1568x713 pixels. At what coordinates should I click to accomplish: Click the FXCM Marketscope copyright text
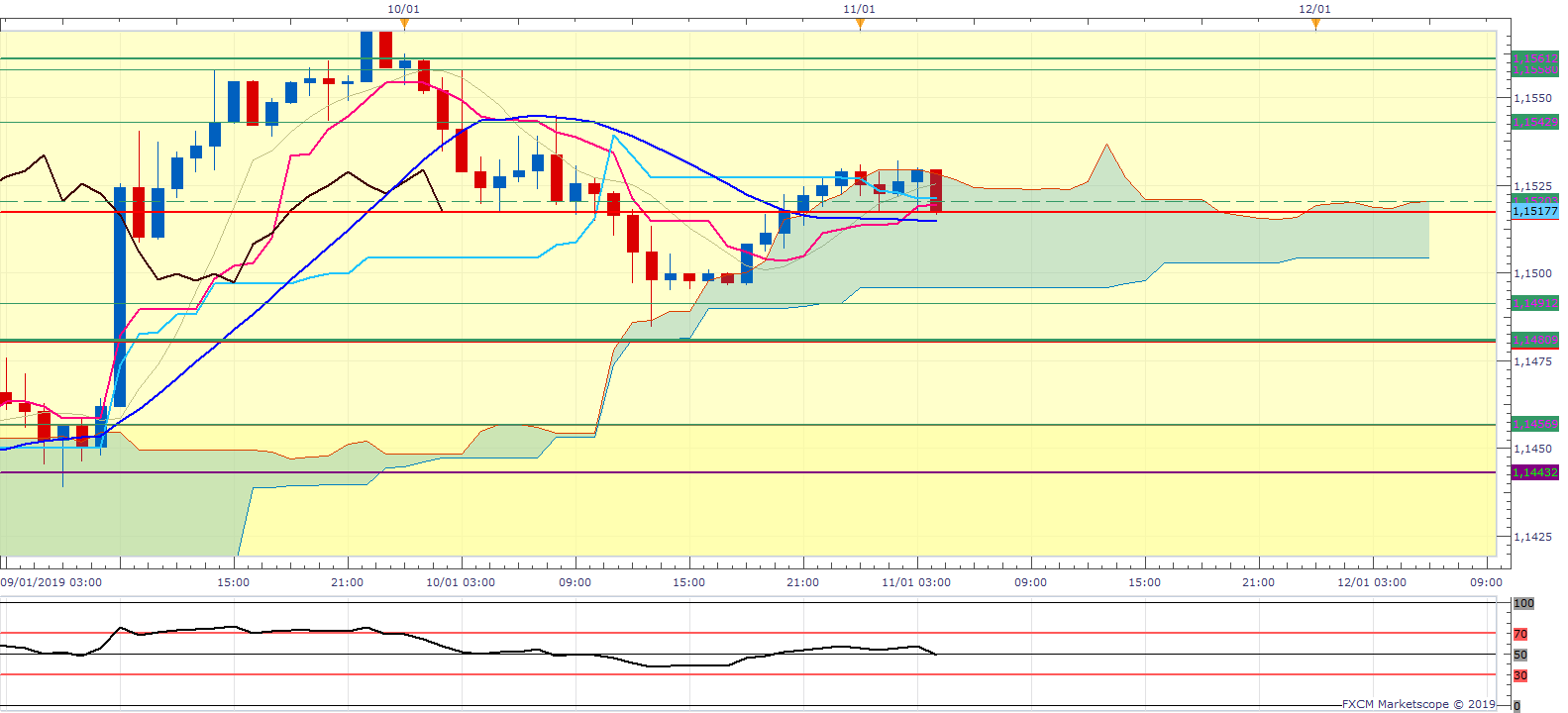click(1418, 704)
